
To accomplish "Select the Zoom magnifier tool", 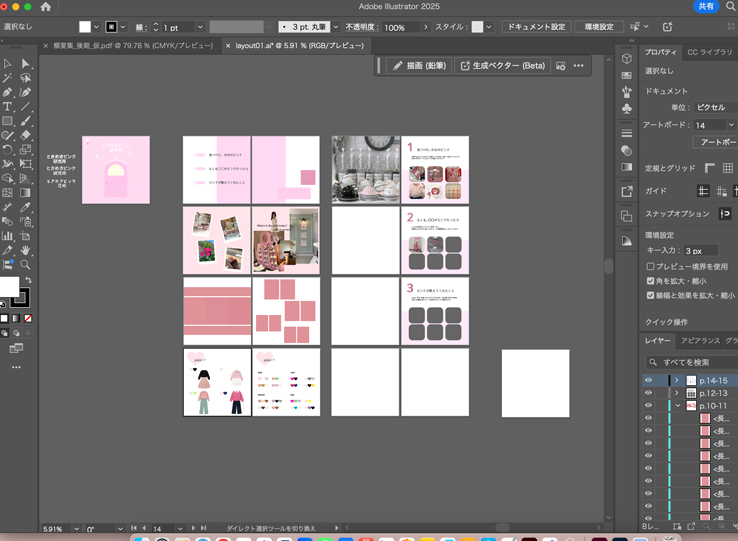I will coord(25,265).
